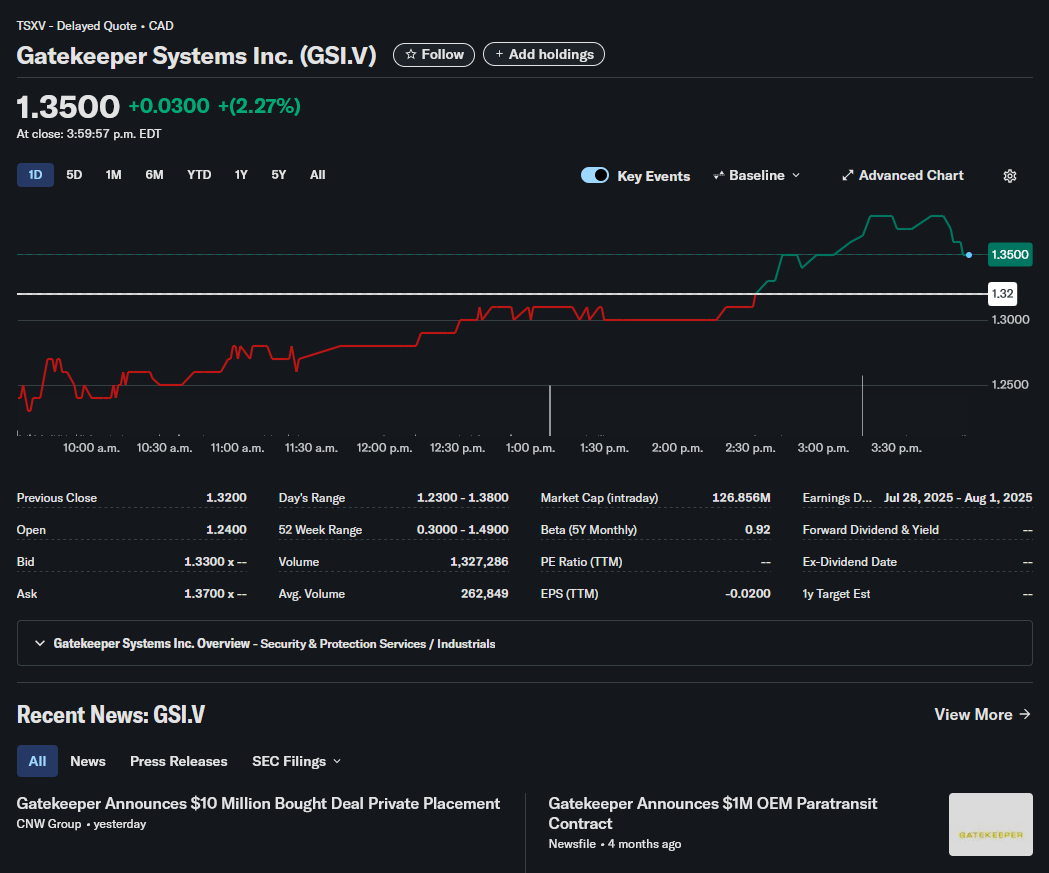Click the earnings date Jul 28, 2025 - Aug 1, 2025
The height and width of the screenshot is (873, 1049).
[x=958, y=498]
